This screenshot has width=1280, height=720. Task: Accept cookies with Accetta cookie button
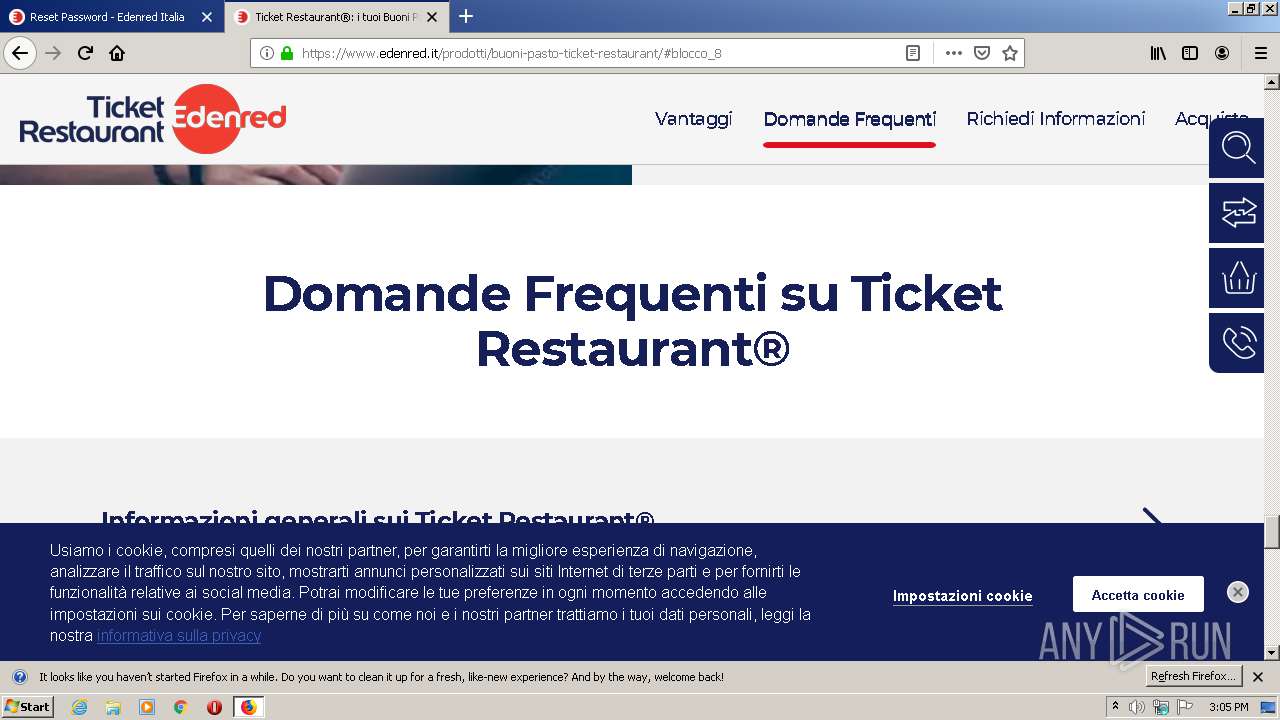[1138, 595]
